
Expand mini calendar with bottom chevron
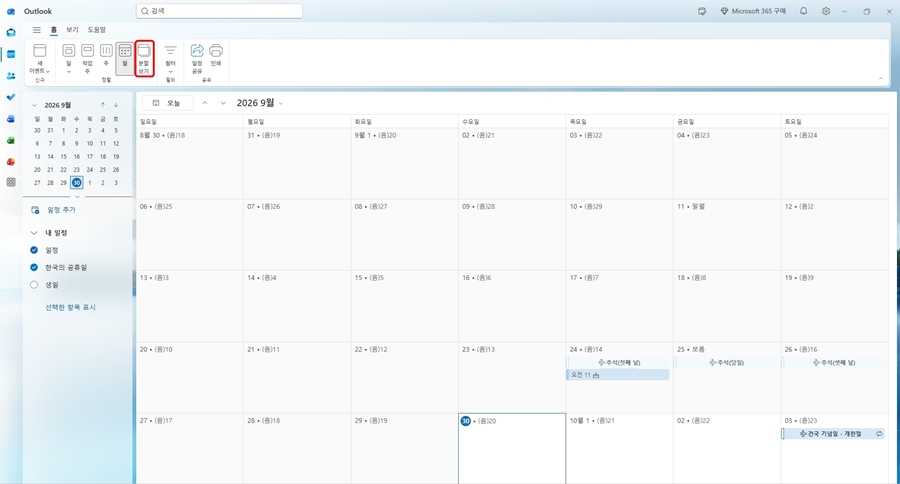(77, 197)
